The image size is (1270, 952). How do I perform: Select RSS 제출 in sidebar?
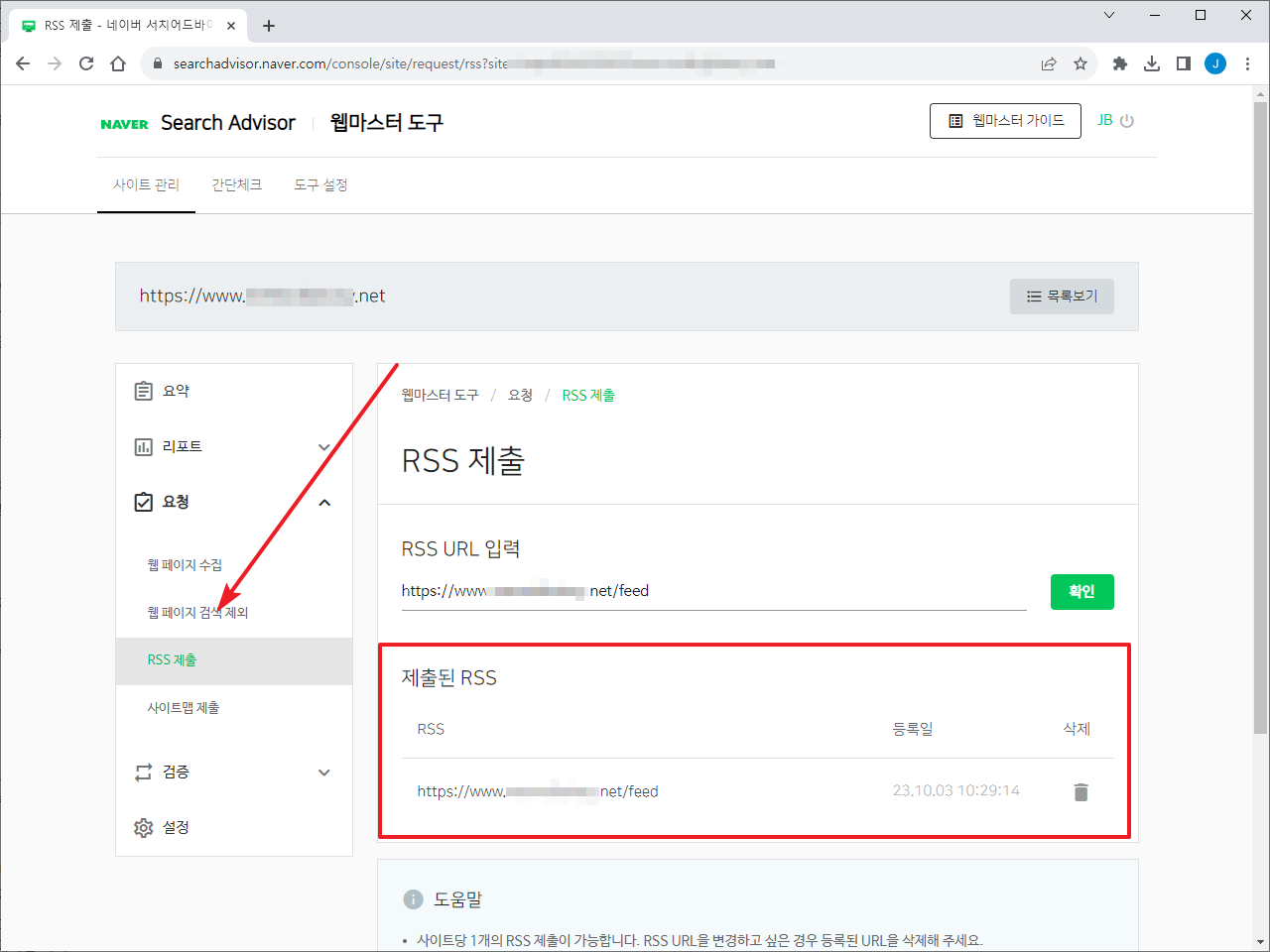tap(234, 660)
